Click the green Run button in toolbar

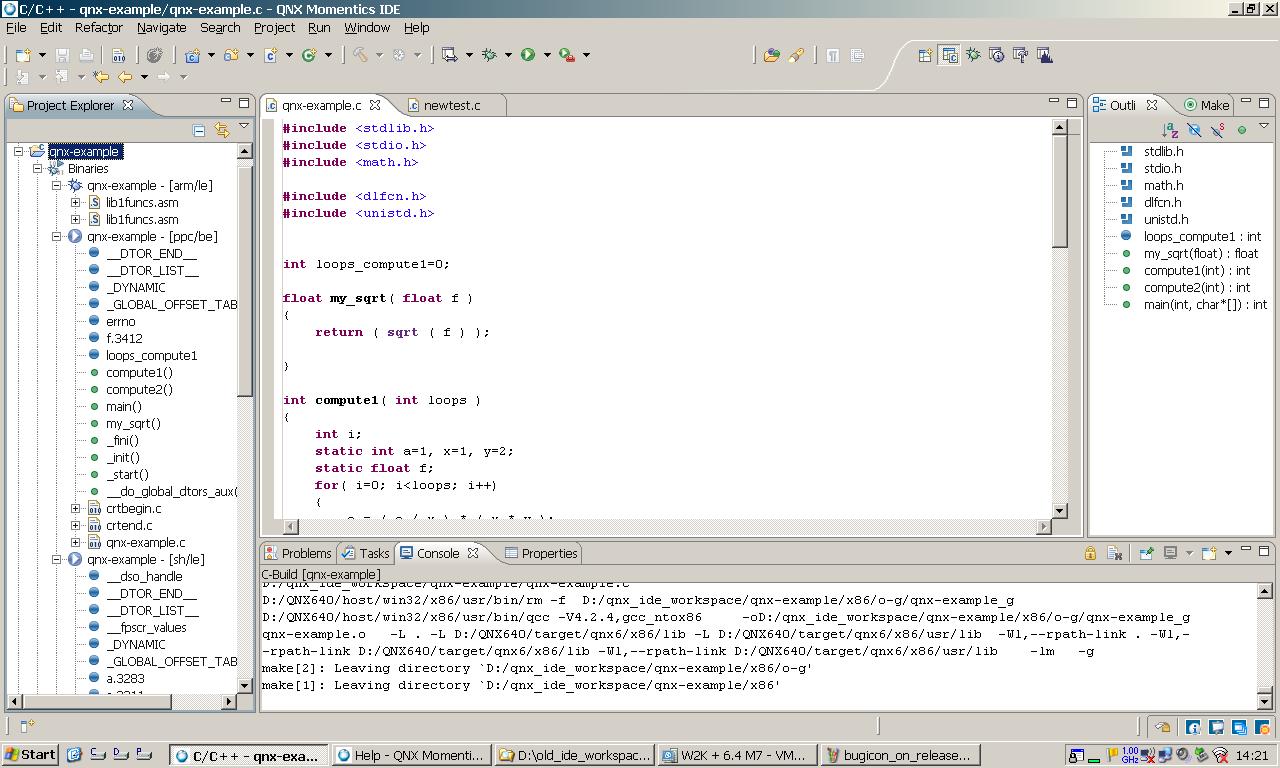click(x=527, y=55)
